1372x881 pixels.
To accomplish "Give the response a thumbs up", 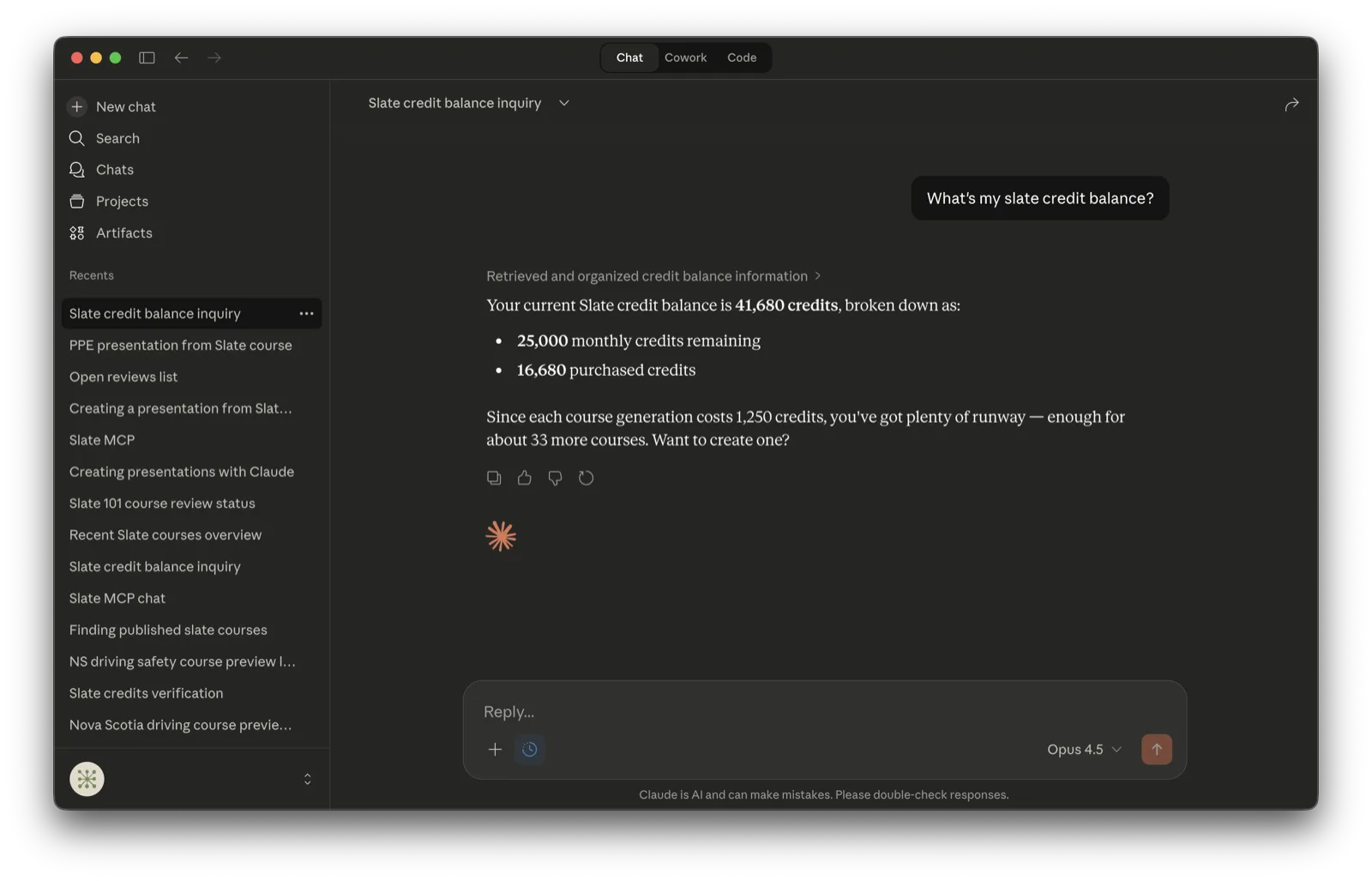I will pyautogui.click(x=525, y=478).
